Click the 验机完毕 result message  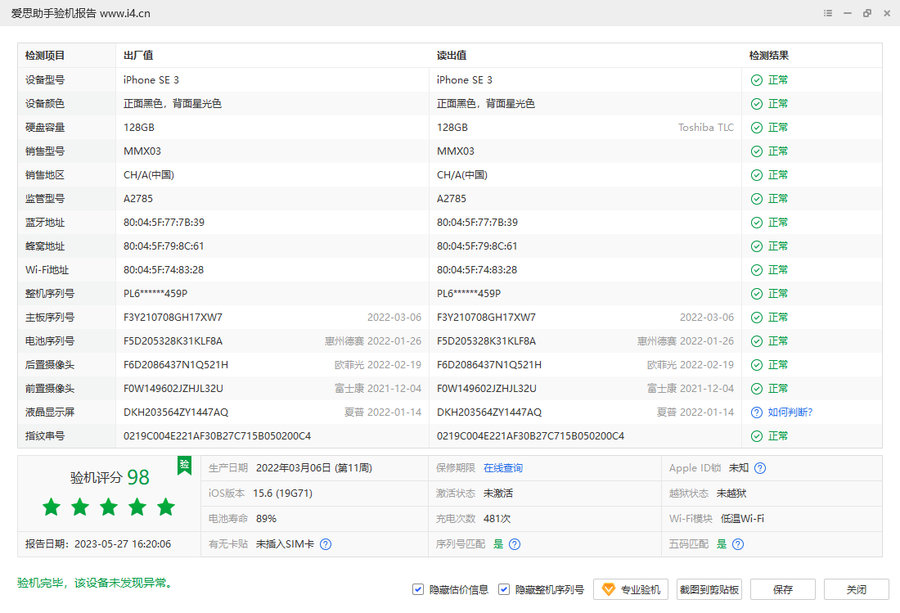coord(95,583)
